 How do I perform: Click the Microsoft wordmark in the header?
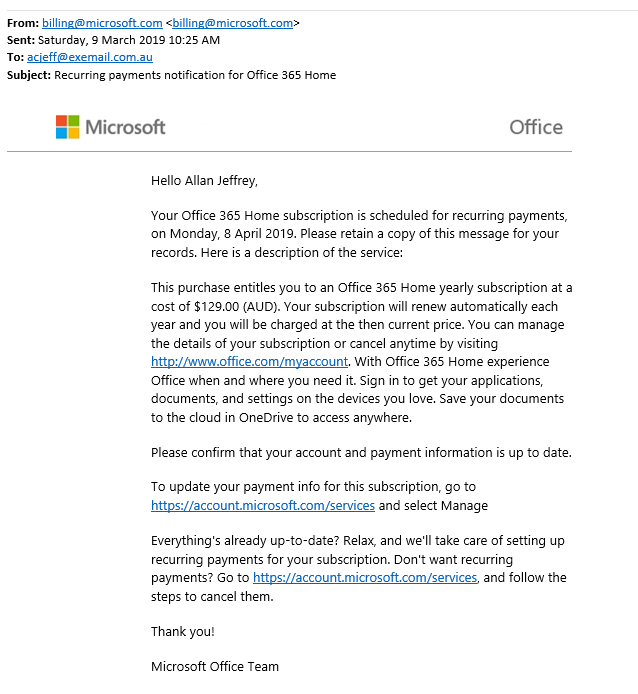point(125,127)
